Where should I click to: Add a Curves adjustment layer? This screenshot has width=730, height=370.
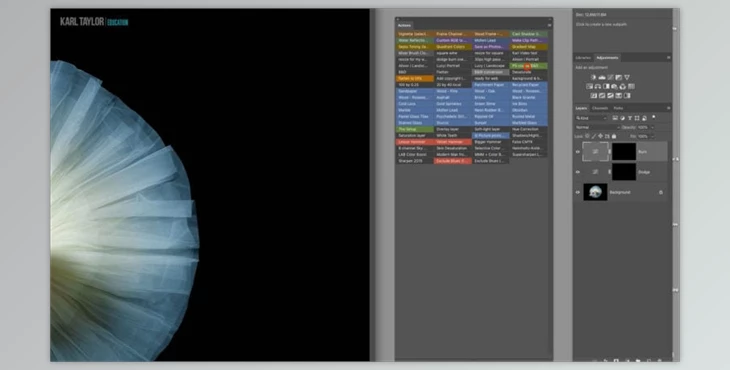coord(610,77)
